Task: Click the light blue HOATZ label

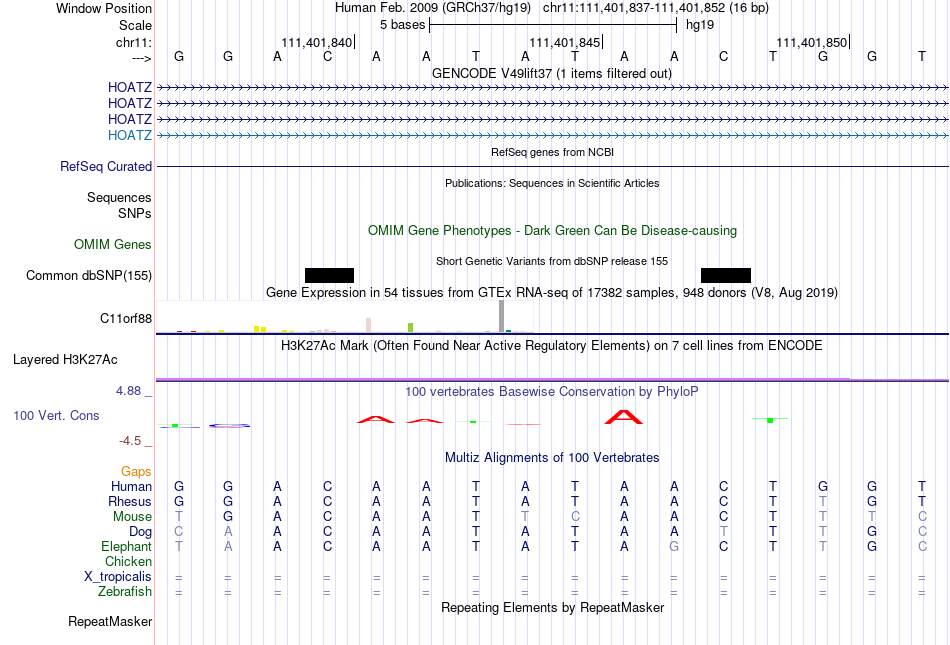Action: (130, 135)
